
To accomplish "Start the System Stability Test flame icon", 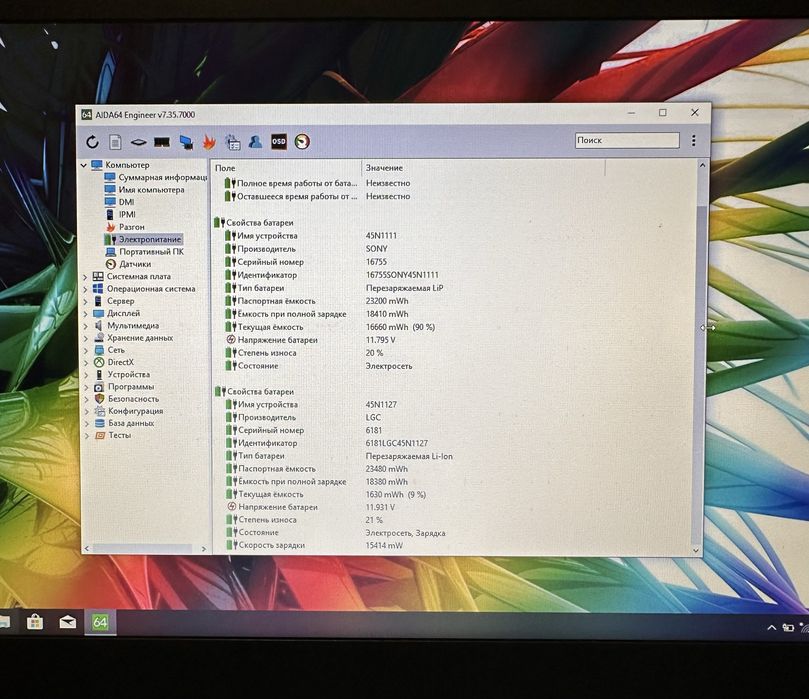I will click(209, 142).
